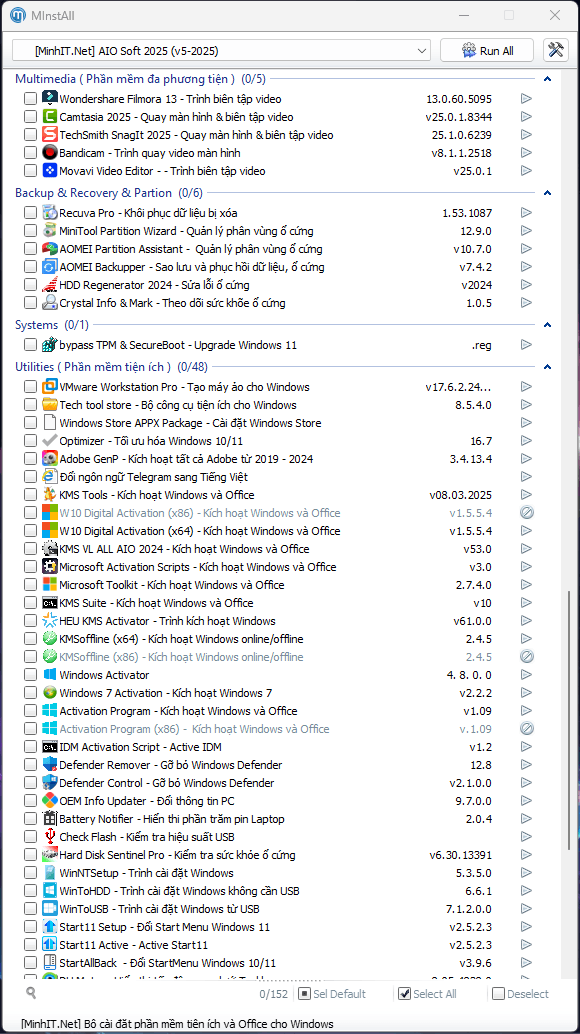Image resolution: width=580 pixels, height=1034 pixels.
Task: Check the WinToUSB checkbox
Action: click(x=30, y=909)
